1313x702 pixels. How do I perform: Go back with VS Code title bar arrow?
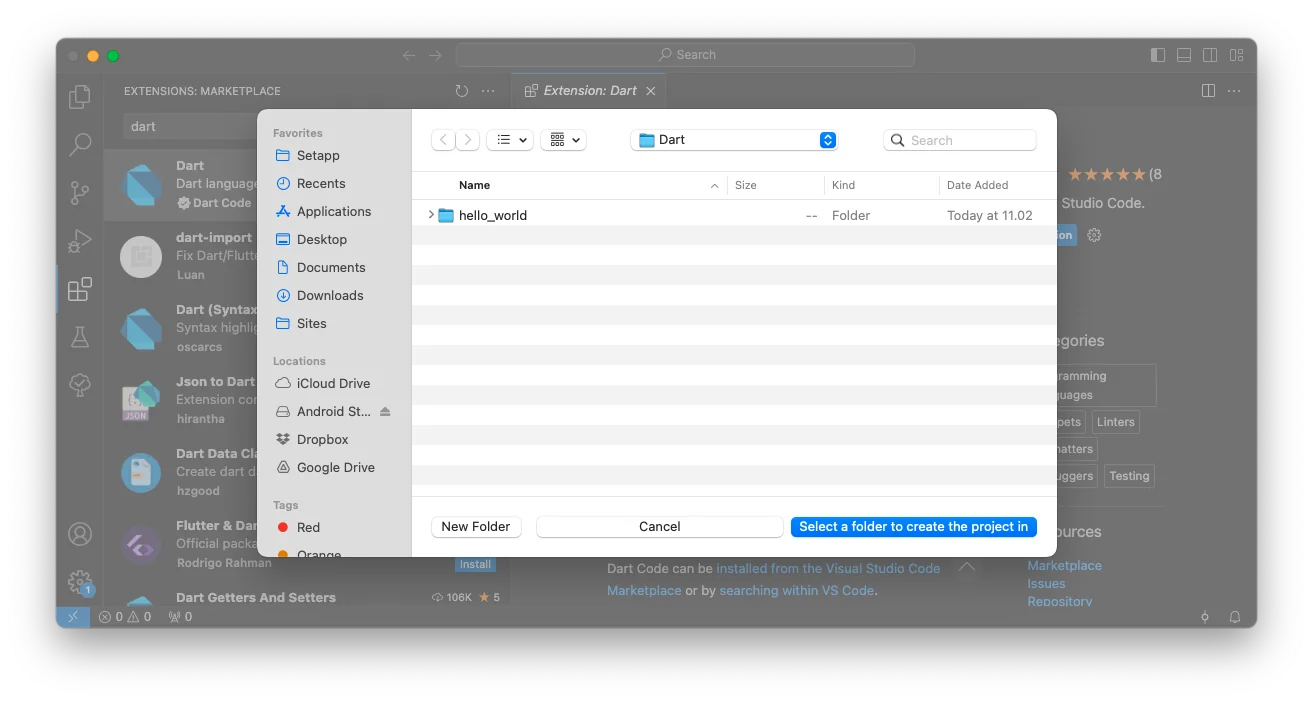coord(409,55)
